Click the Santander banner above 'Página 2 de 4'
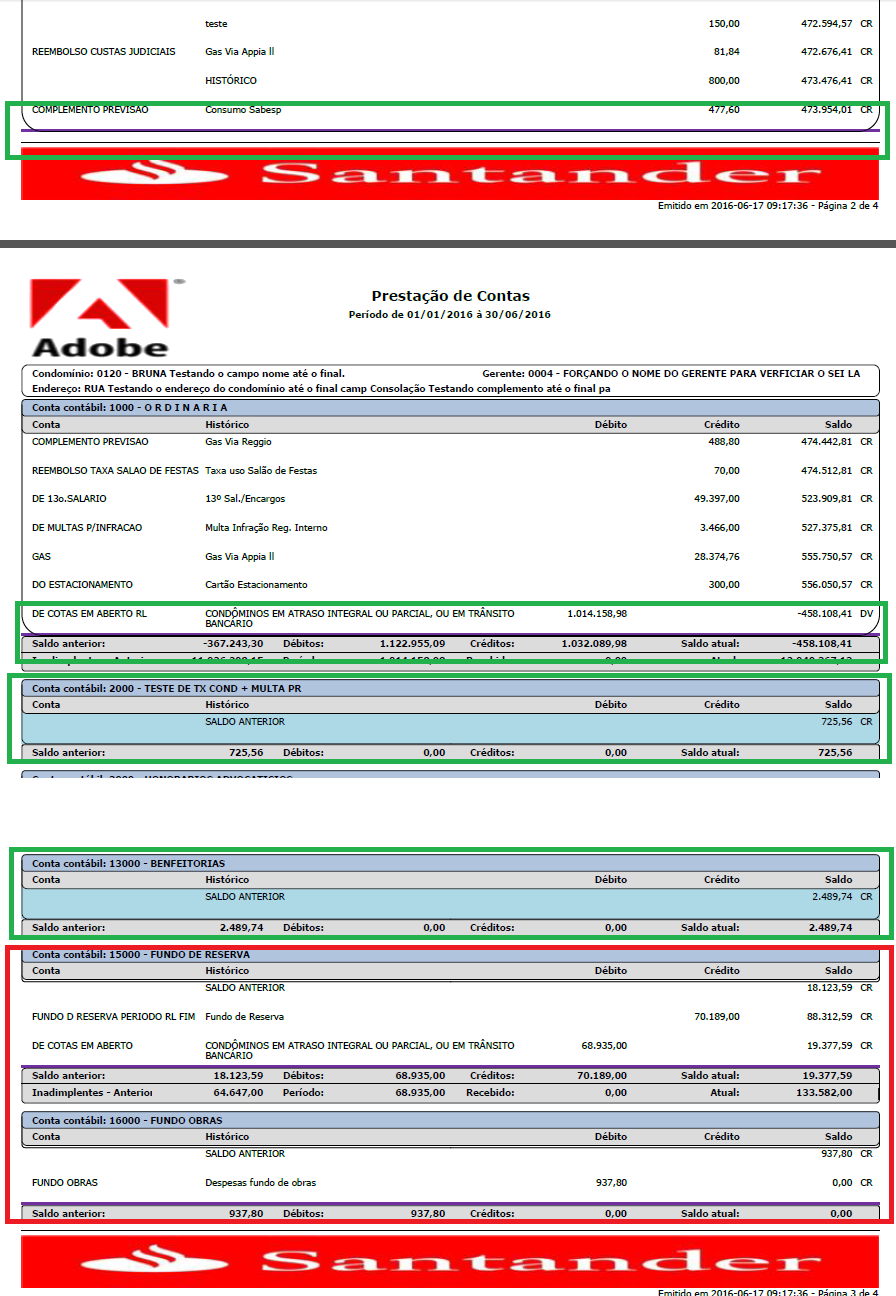 coord(450,174)
